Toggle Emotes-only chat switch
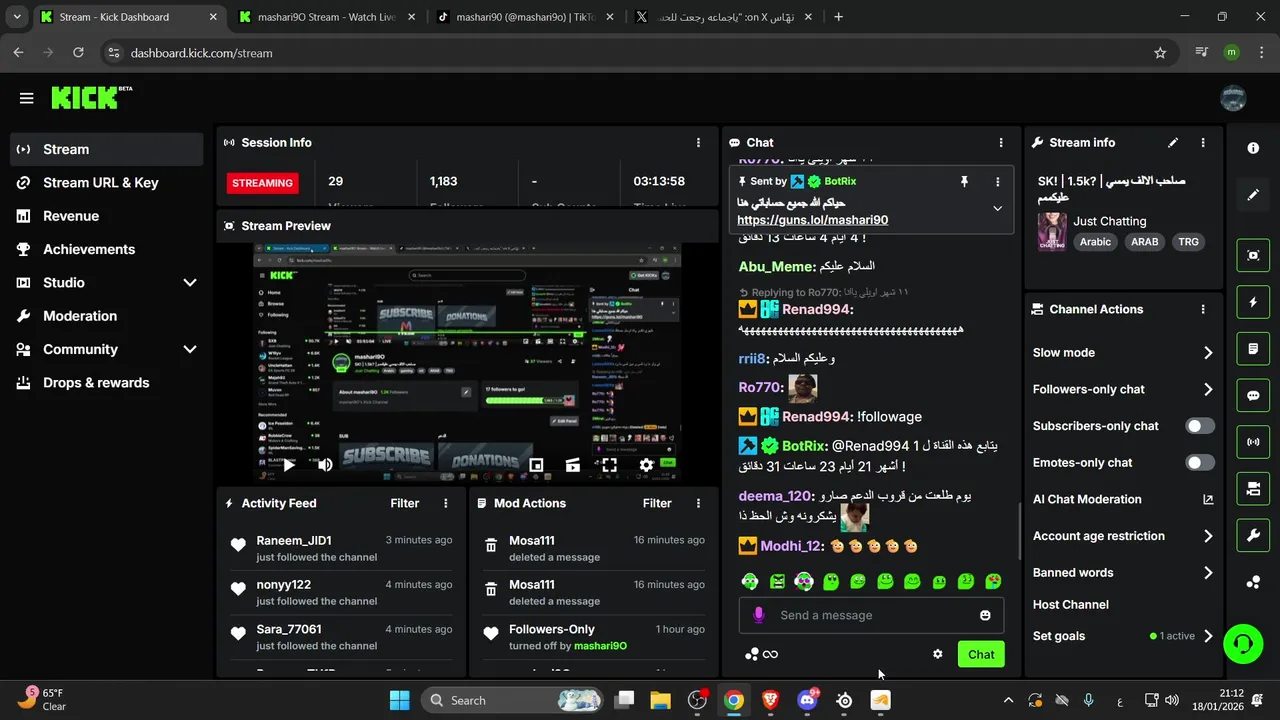Viewport: 1280px width, 720px height. tap(1200, 462)
